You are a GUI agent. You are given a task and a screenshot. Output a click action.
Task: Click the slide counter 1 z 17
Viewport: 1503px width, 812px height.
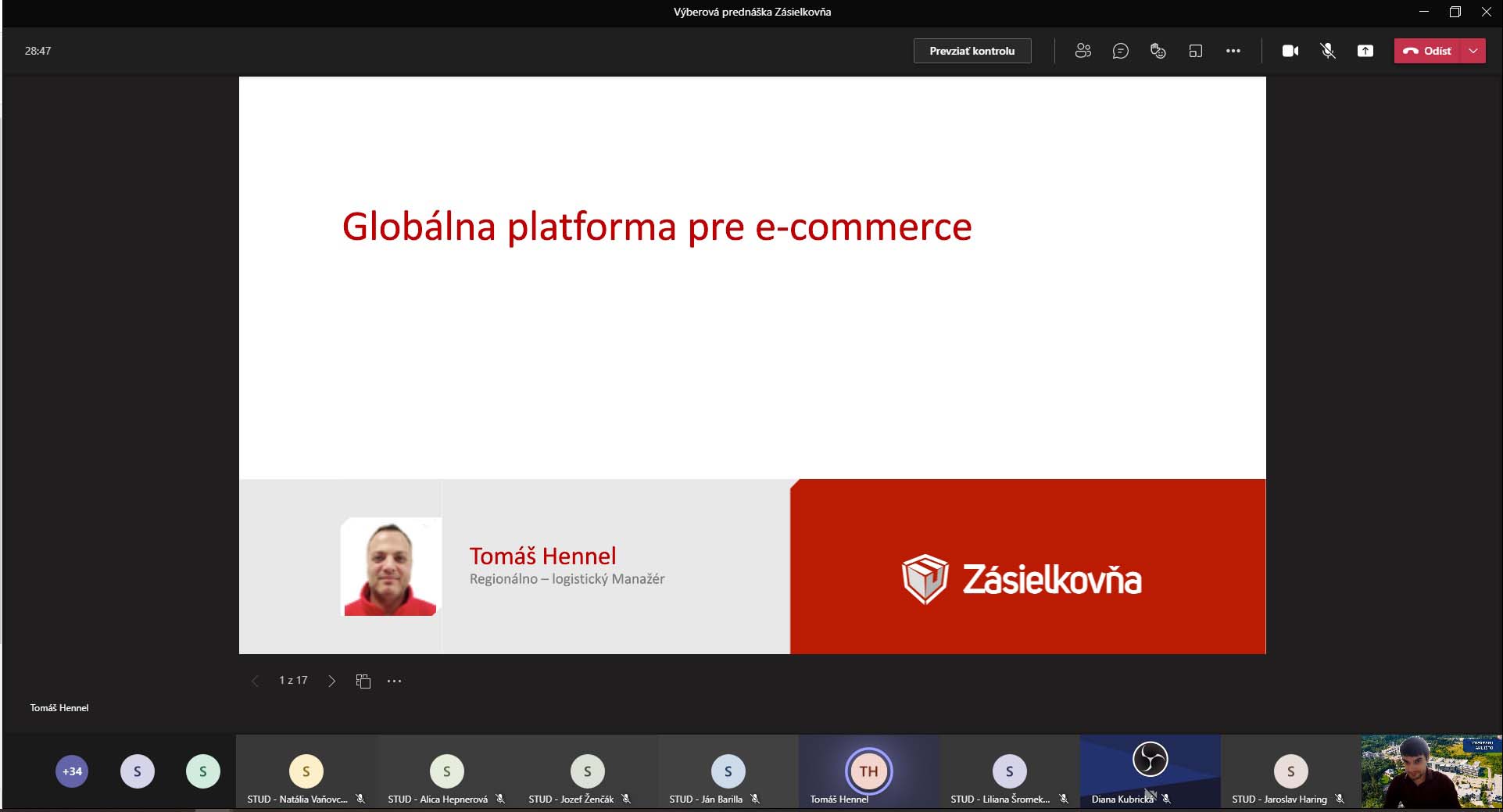coord(293,681)
